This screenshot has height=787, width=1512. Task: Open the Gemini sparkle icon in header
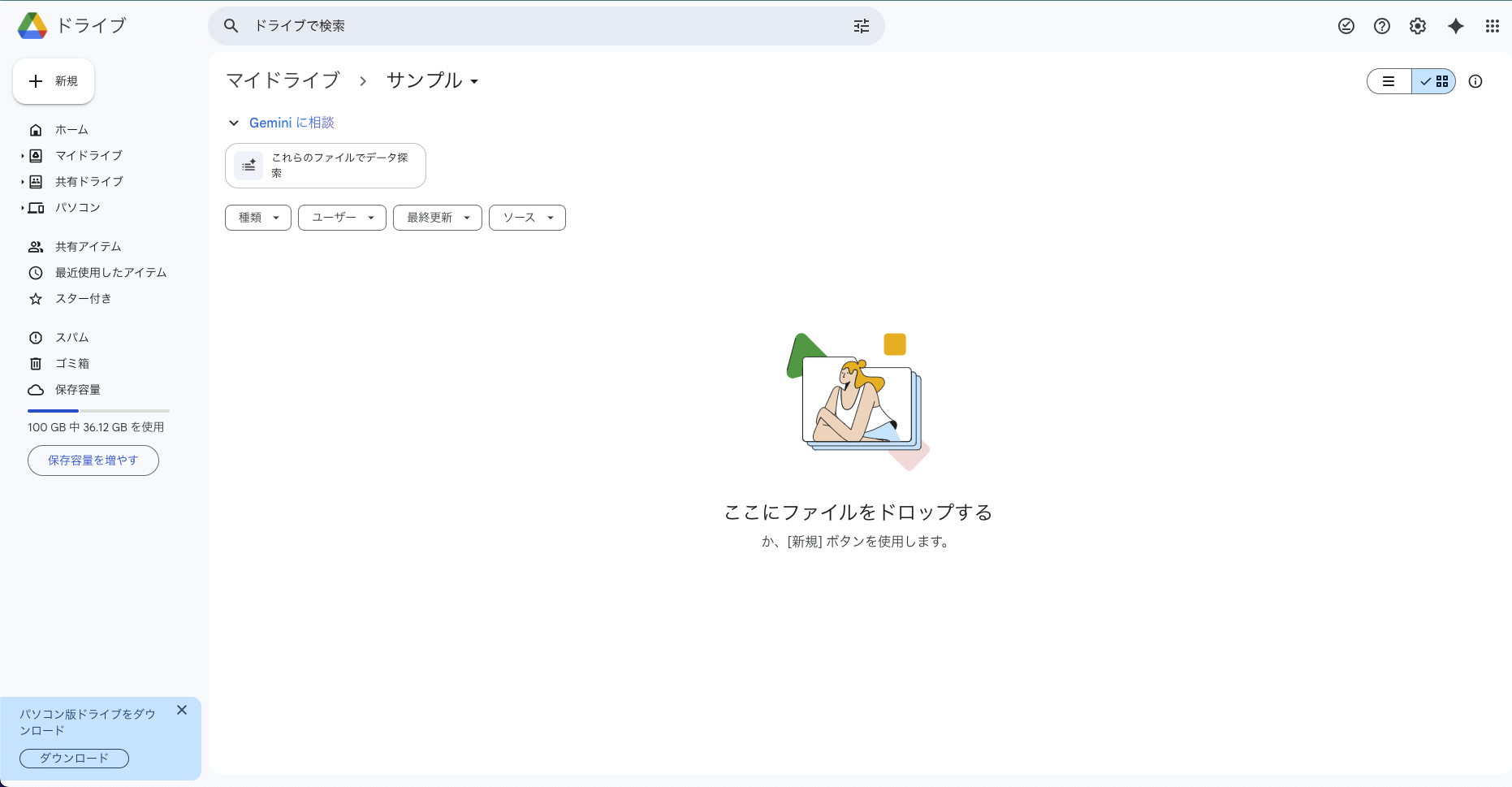[1456, 26]
